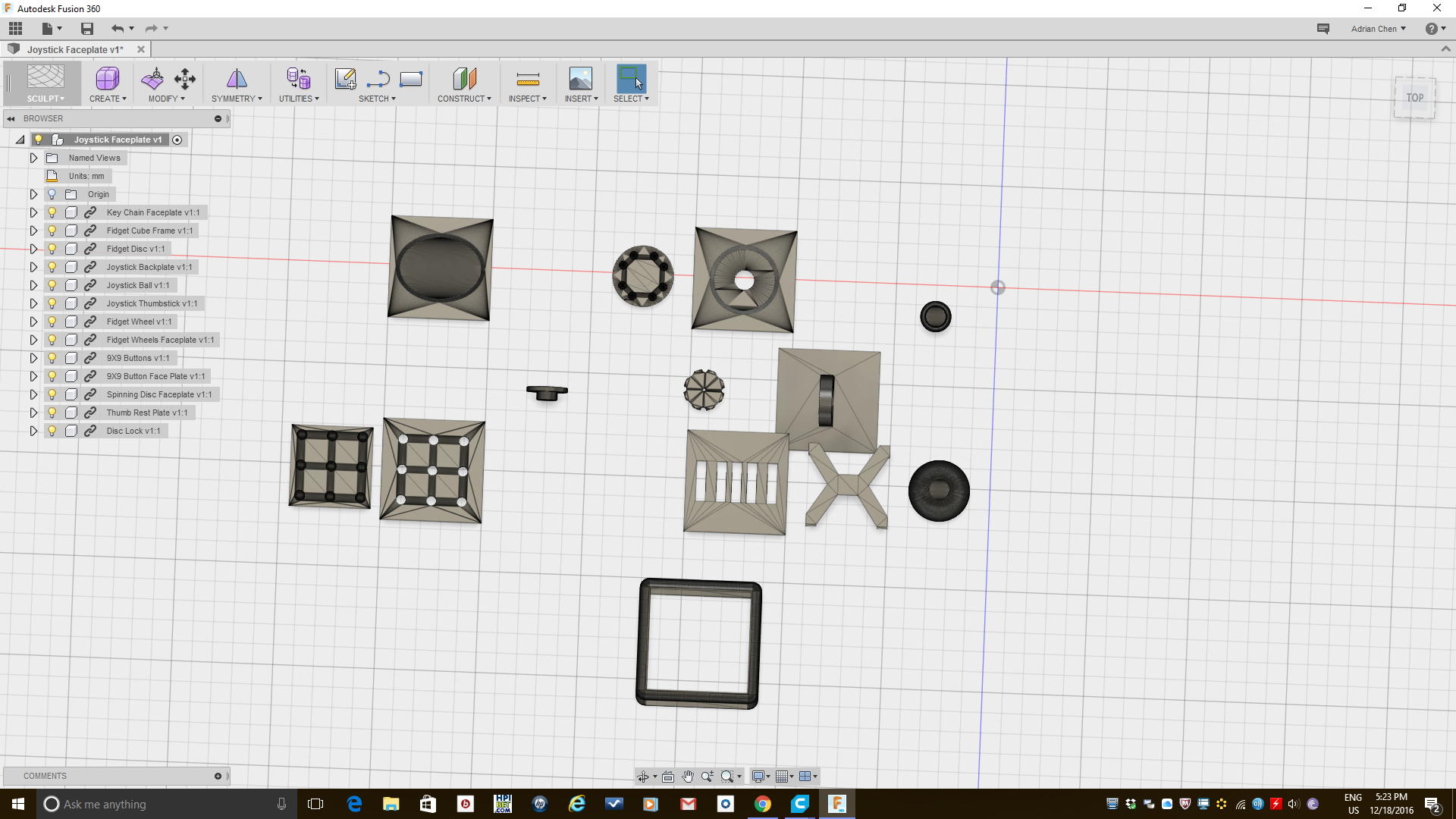This screenshot has width=1456, height=819.
Task: Open the File menu icon
Action: pyautogui.click(x=51, y=29)
